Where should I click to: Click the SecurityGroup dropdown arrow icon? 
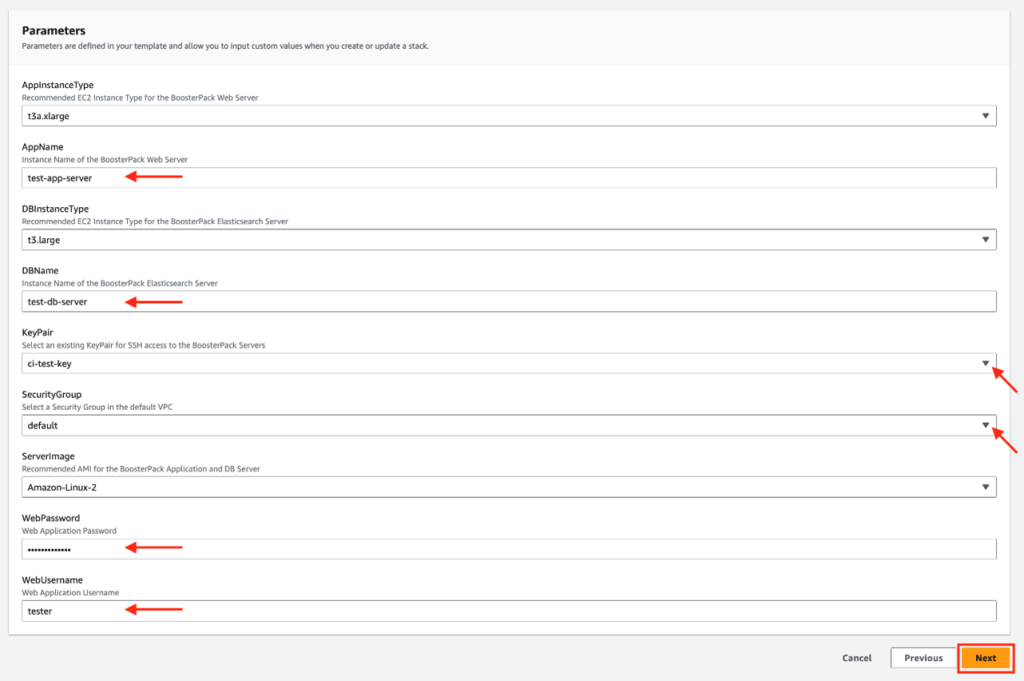(x=985, y=425)
